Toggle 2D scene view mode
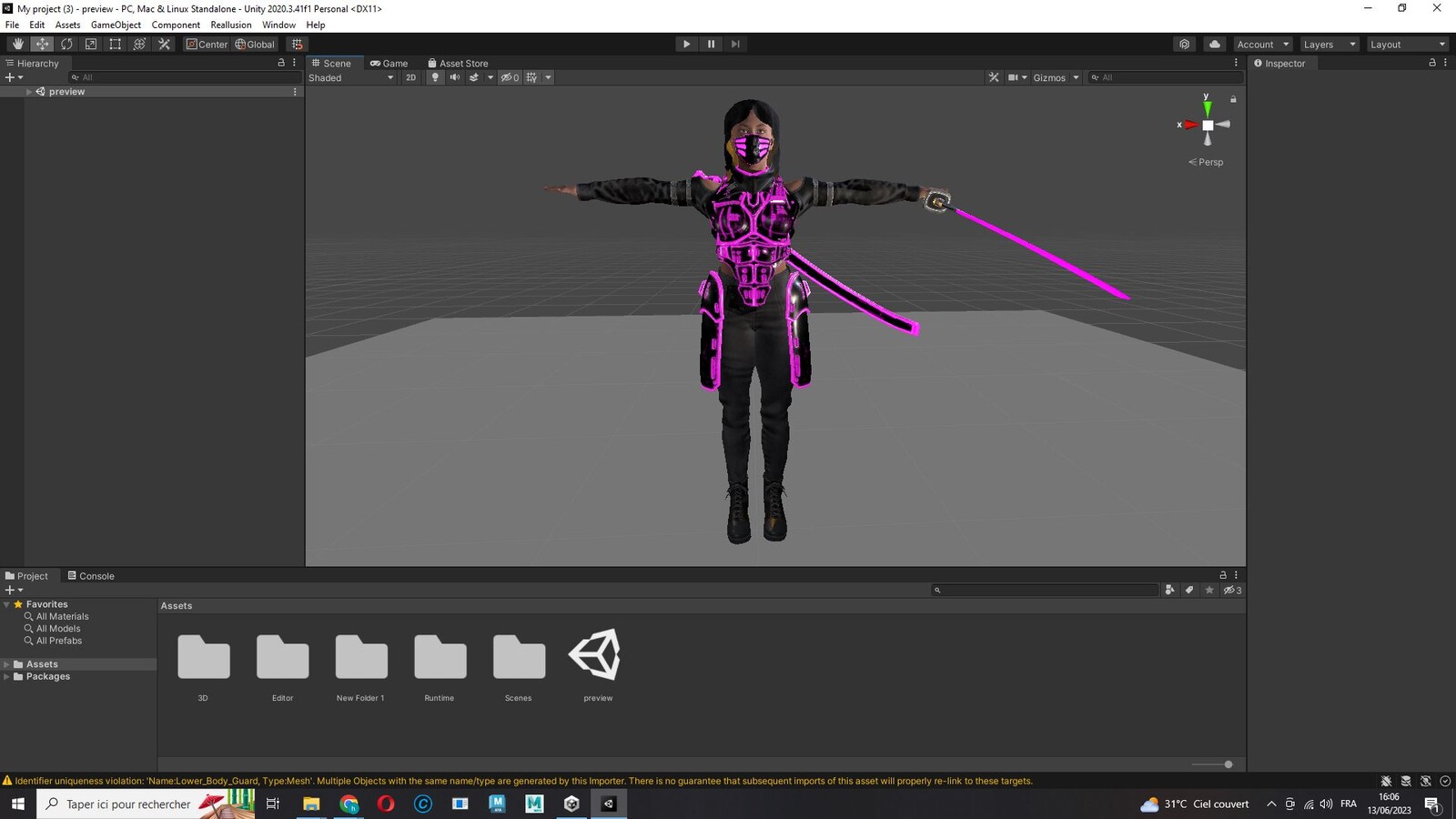The height and width of the screenshot is (819, 1456). [x=410, y=77]
